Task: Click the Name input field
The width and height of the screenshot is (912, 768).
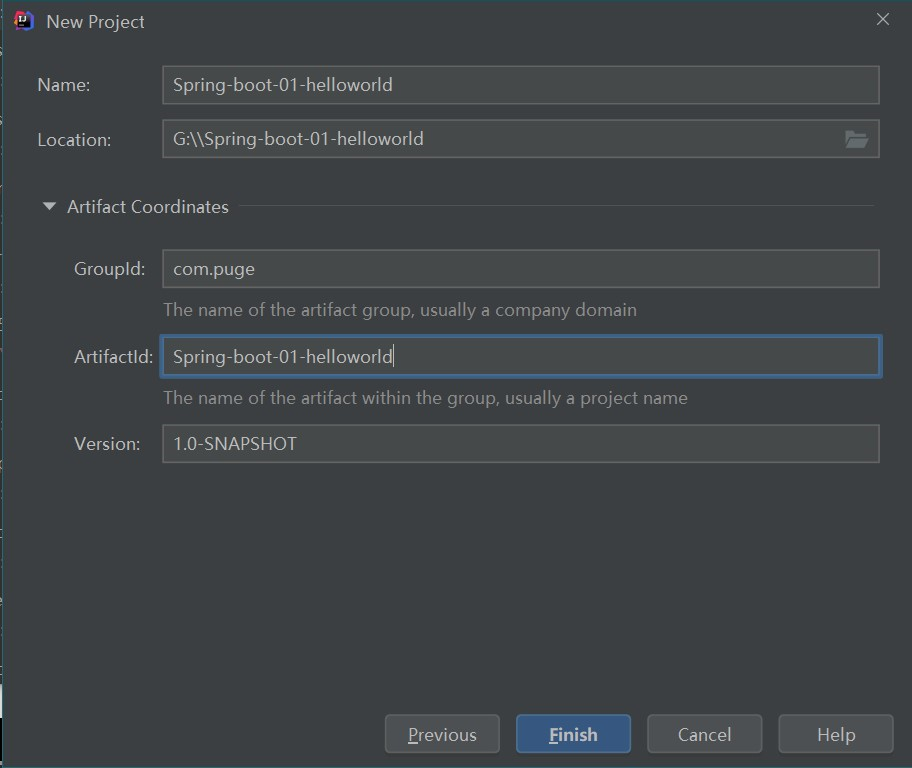Action: pyautogui.click(x=521, y=85)
